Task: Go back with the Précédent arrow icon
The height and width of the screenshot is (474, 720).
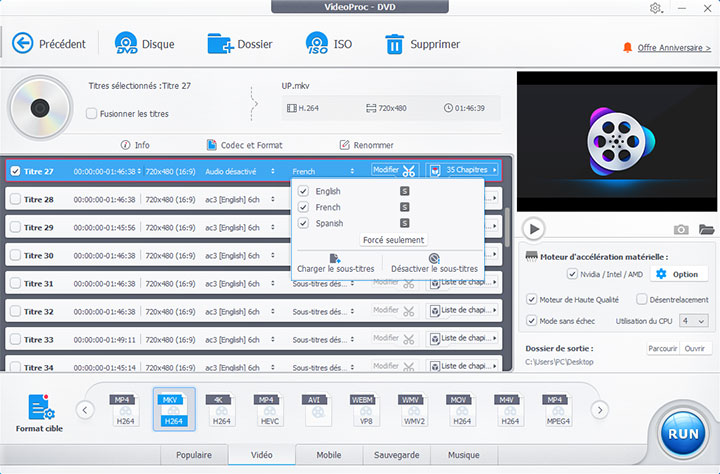Action: coord(22,44)
